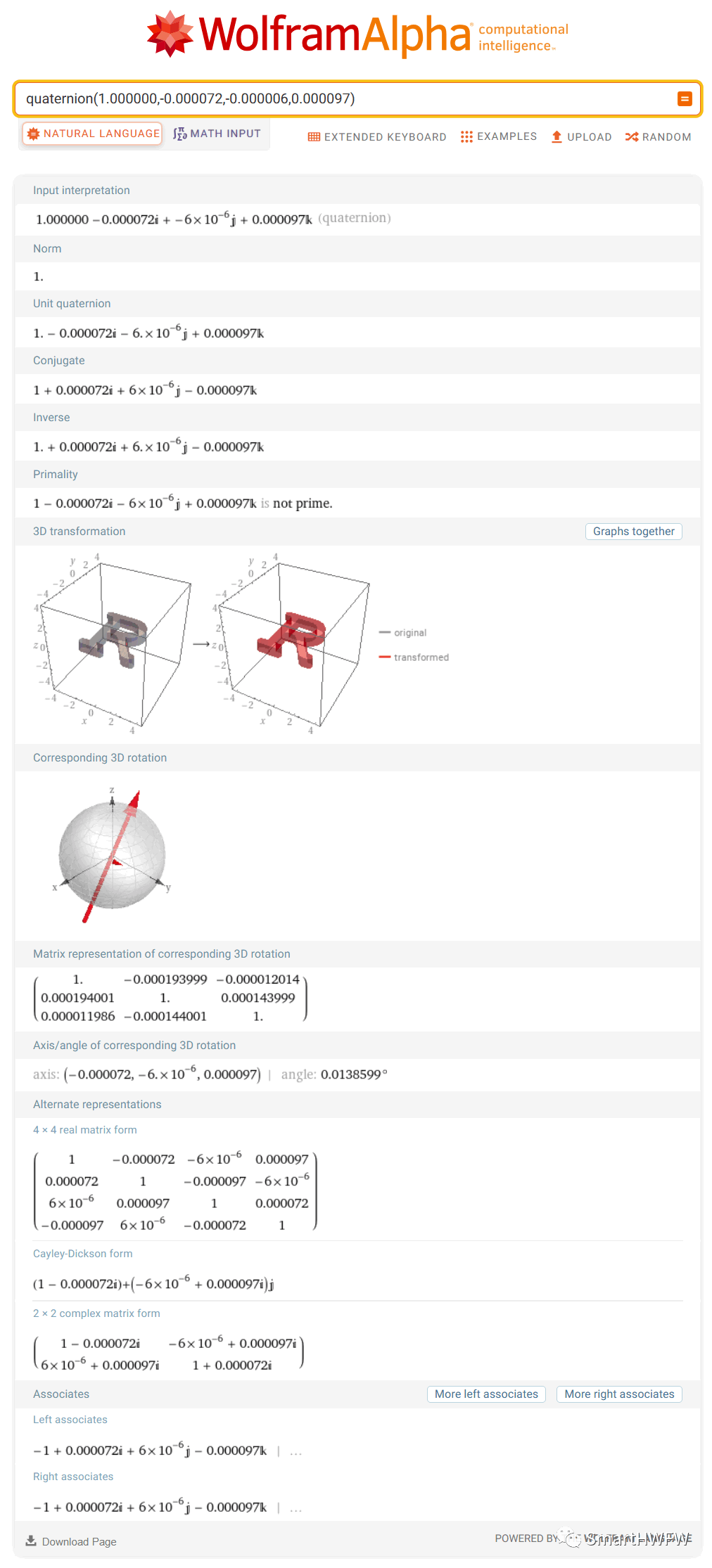Click the Upload icon
Viewport: 712px width, 1568px height.
(557, 136)
